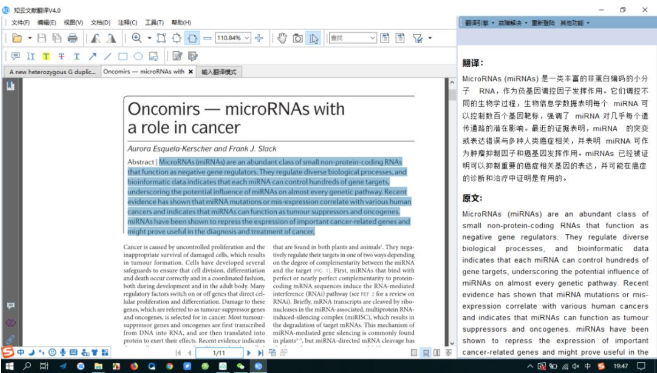657x373 pixels.
Task: Expand the open-file dropdown arrow
Action: 30,38
